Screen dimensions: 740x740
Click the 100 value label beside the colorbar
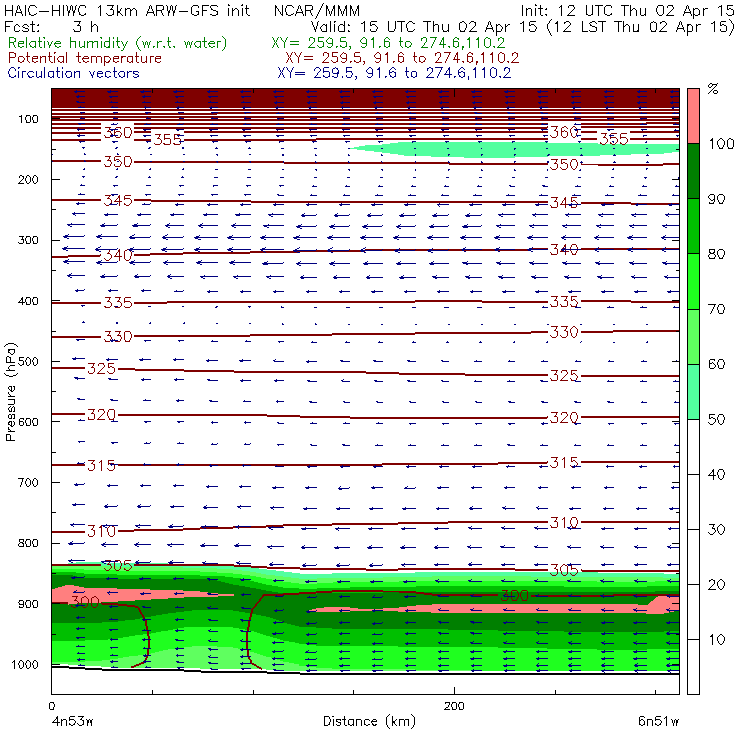pos(721,144)
